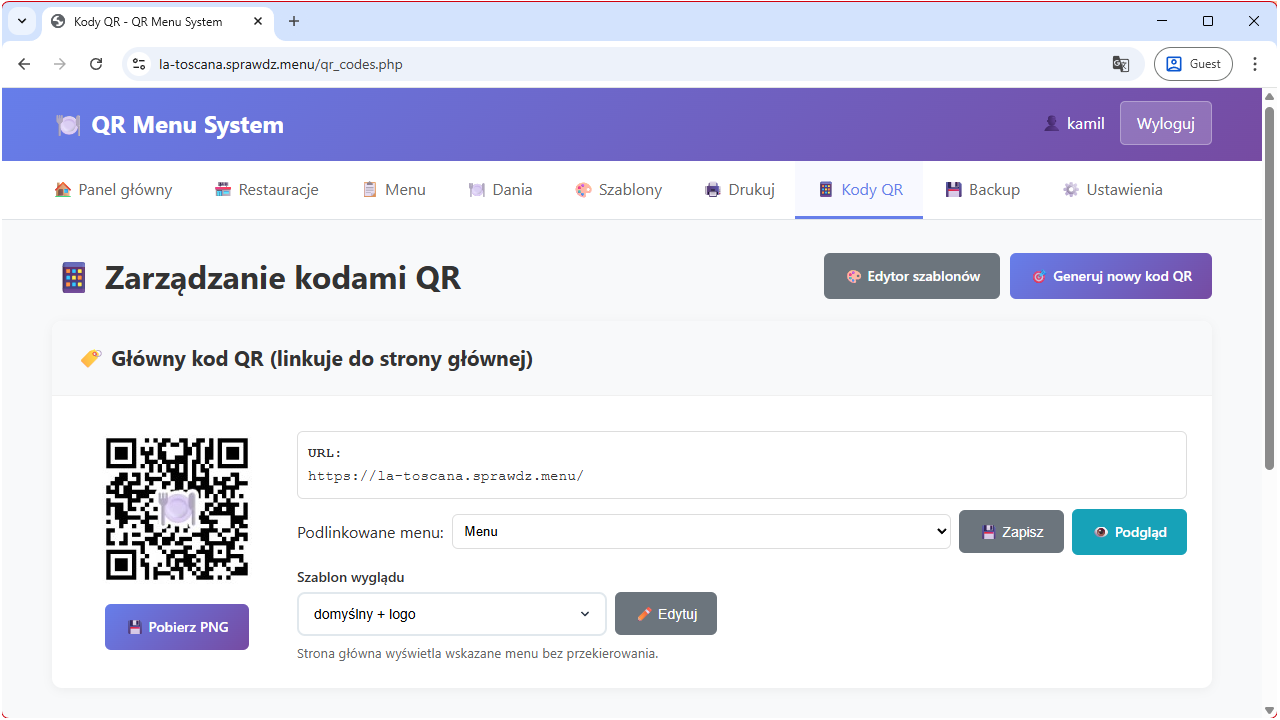Click Wyloguj to log out

tap(1165, 123)
